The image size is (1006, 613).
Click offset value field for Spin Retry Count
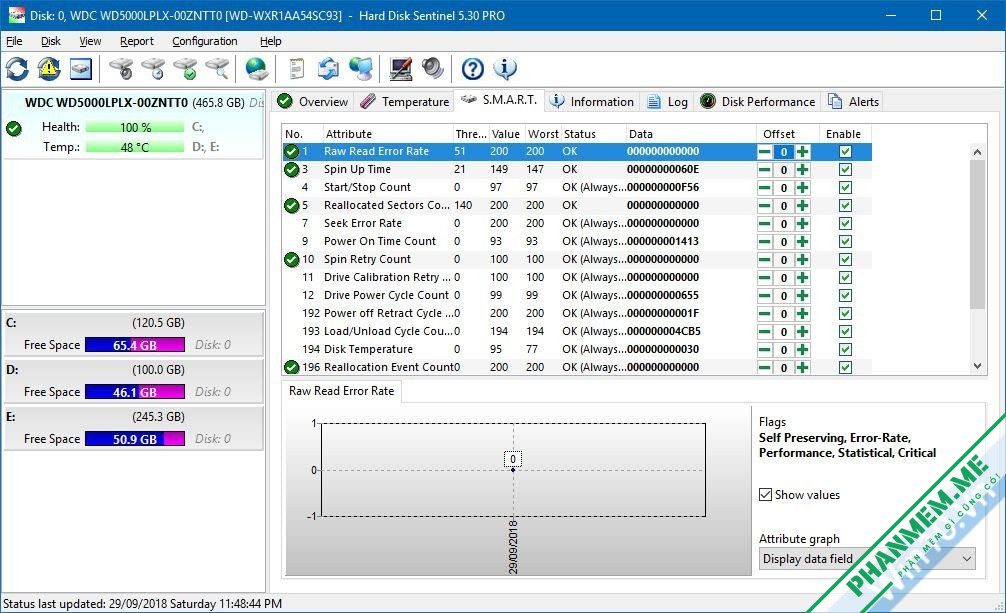[x=783, y=259]
